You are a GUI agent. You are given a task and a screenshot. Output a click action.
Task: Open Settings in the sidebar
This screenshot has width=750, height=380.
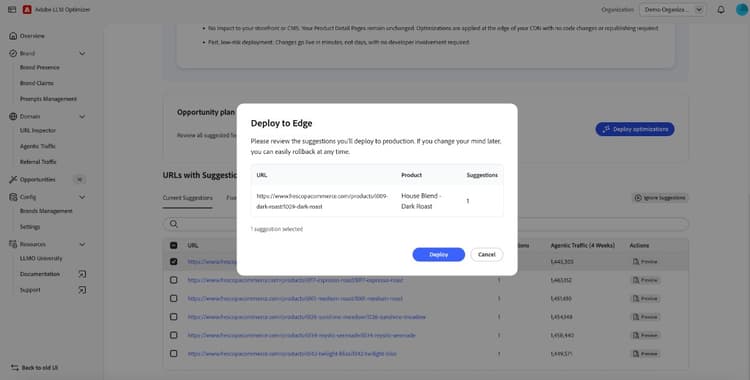coord(30,227)
